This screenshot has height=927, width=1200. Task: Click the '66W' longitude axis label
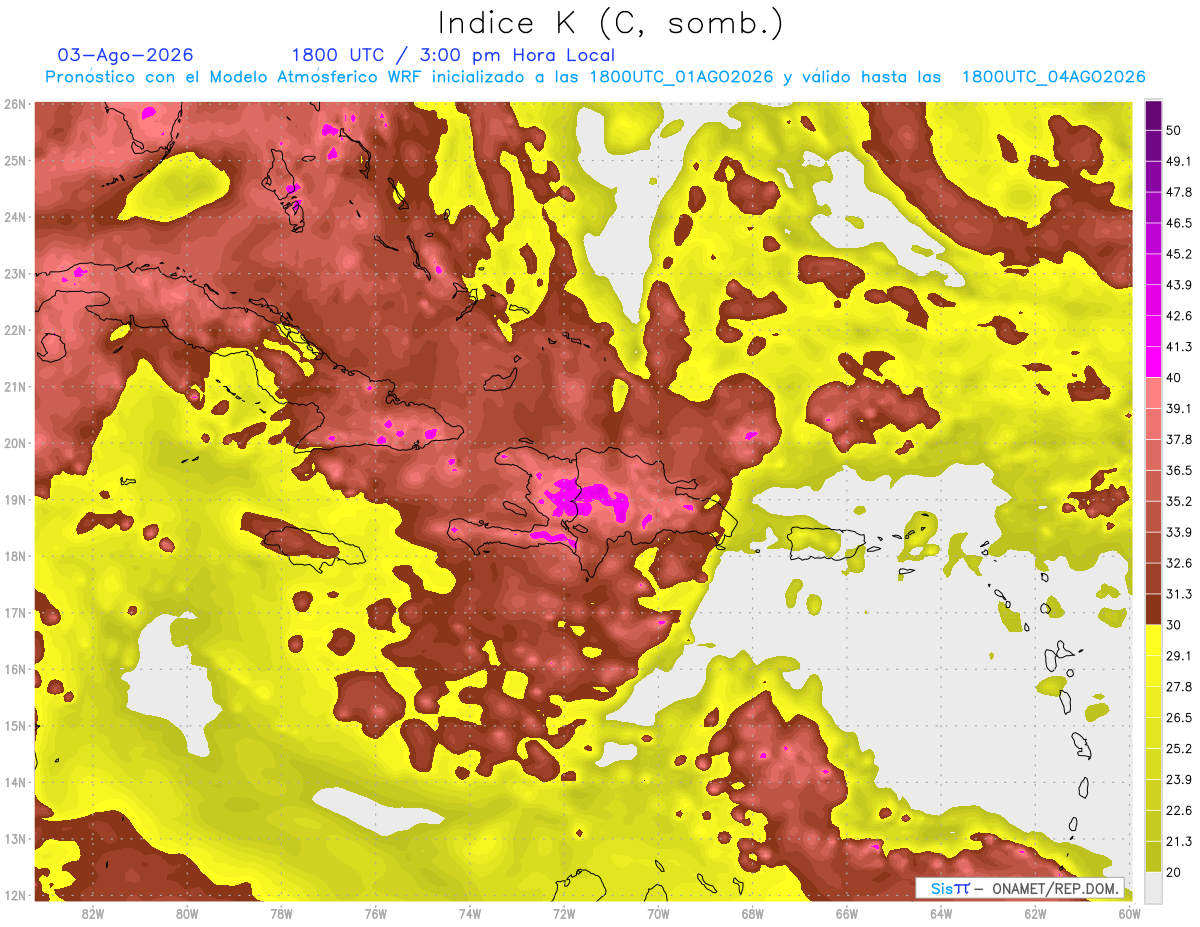(846, 913)
